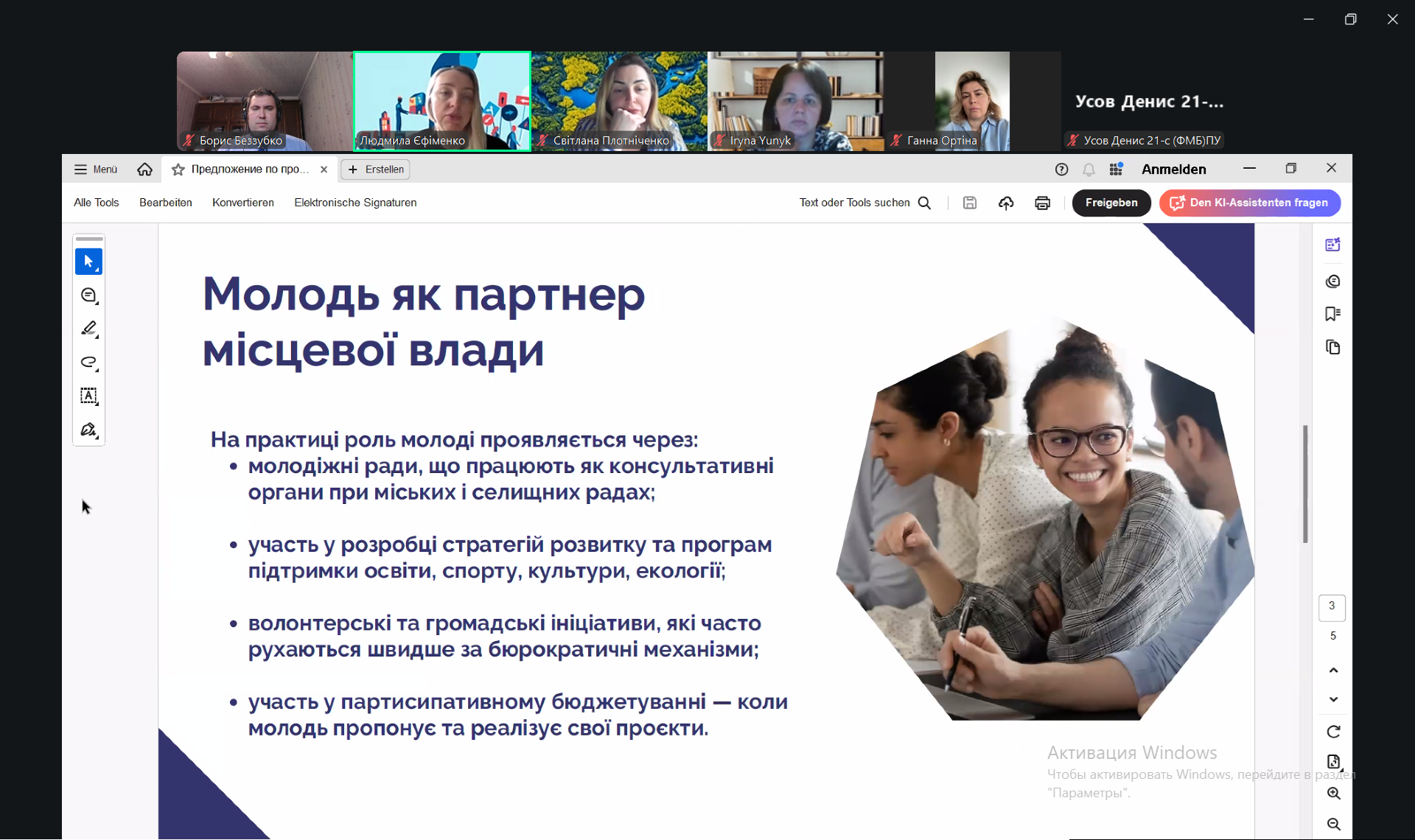Go to the previous page chevron
Viewport: 1415px width, 840px height.
click(x=1333, y=671)
